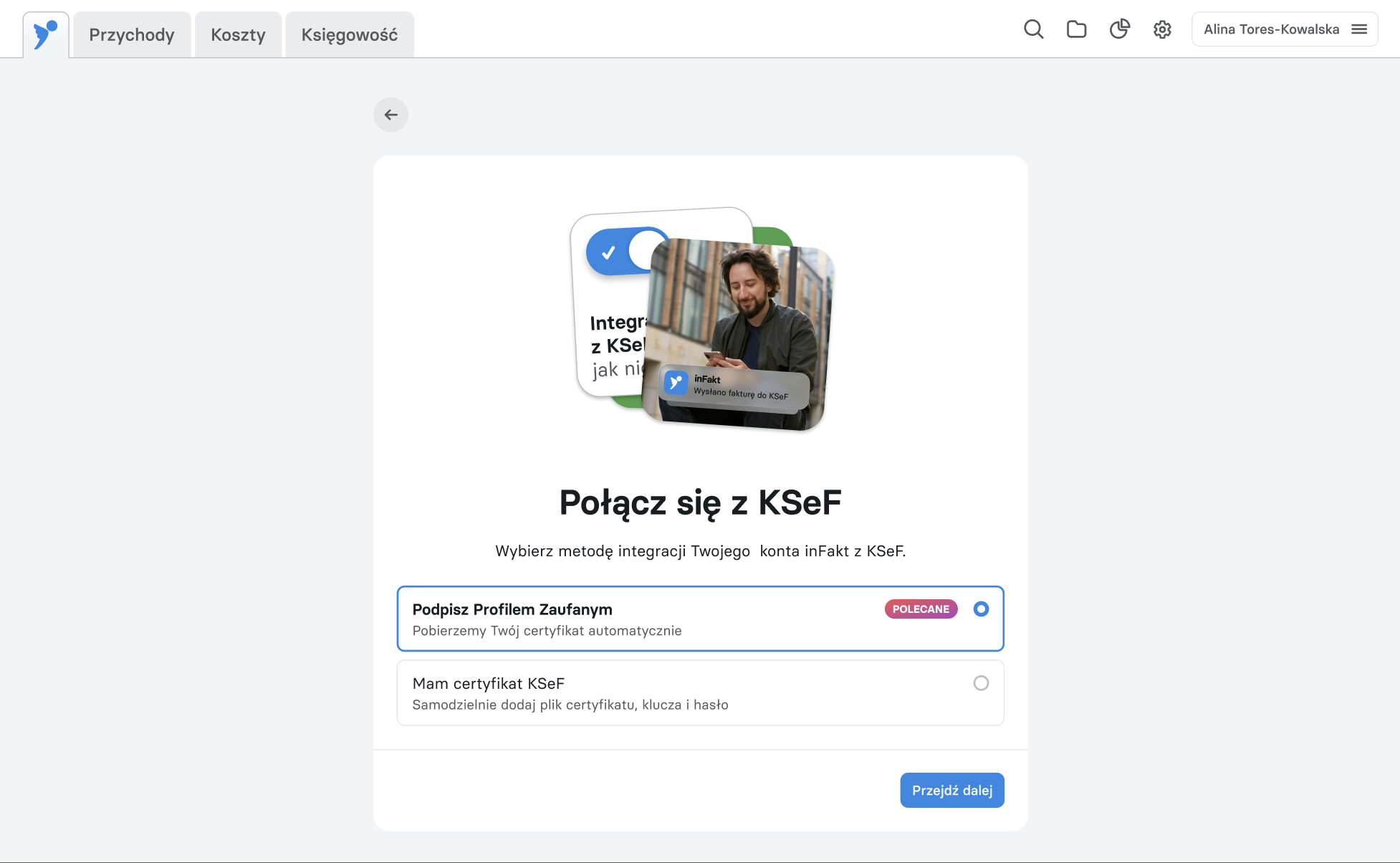Choose the Podpisz Profilem Zaufanym option card

(700, 619)
